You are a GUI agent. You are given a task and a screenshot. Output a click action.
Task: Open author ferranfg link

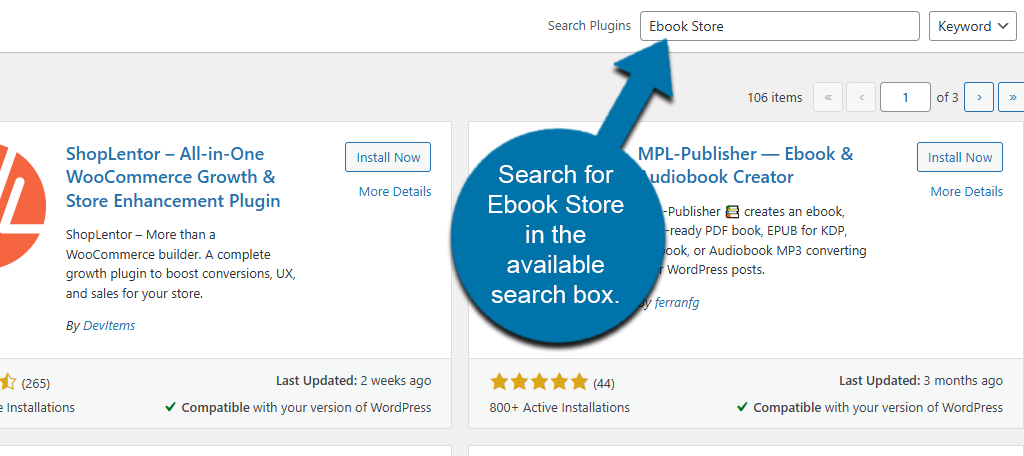point(677,303)
